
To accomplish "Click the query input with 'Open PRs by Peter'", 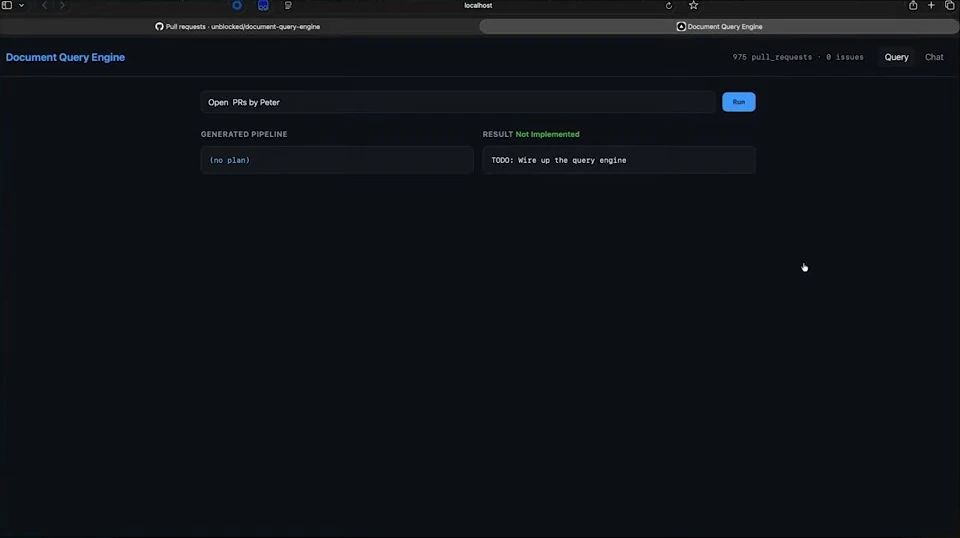I will pyautogui.click(x=458, y=102).
